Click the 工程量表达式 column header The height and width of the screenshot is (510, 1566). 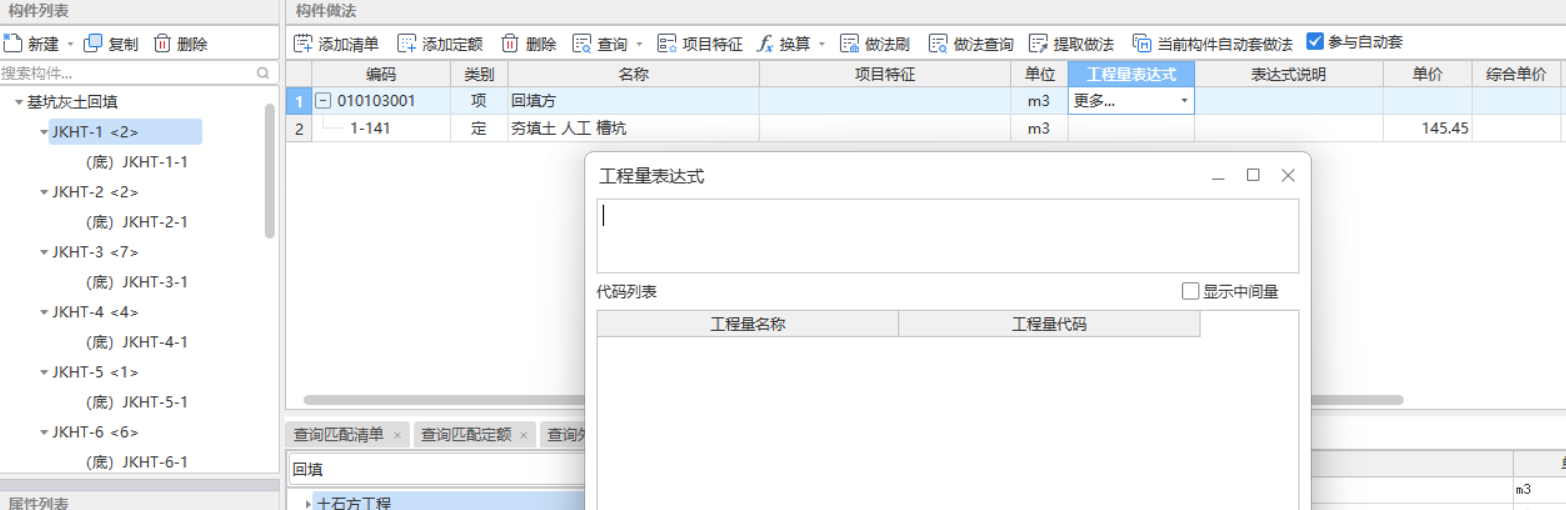click(x=1131, y=74)
